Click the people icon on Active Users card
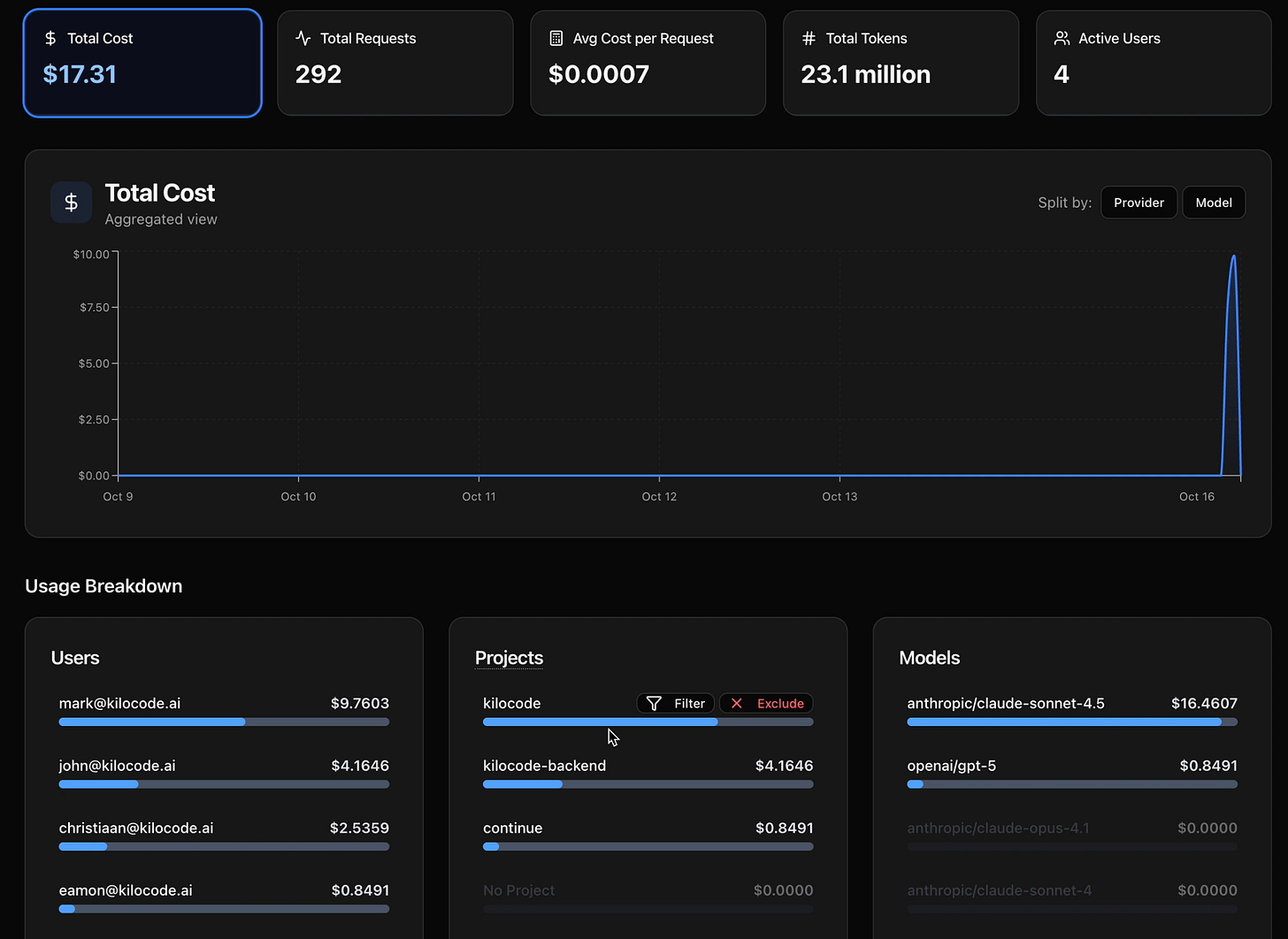Viewport: 1288px width, 939px height. [1061, 38]
